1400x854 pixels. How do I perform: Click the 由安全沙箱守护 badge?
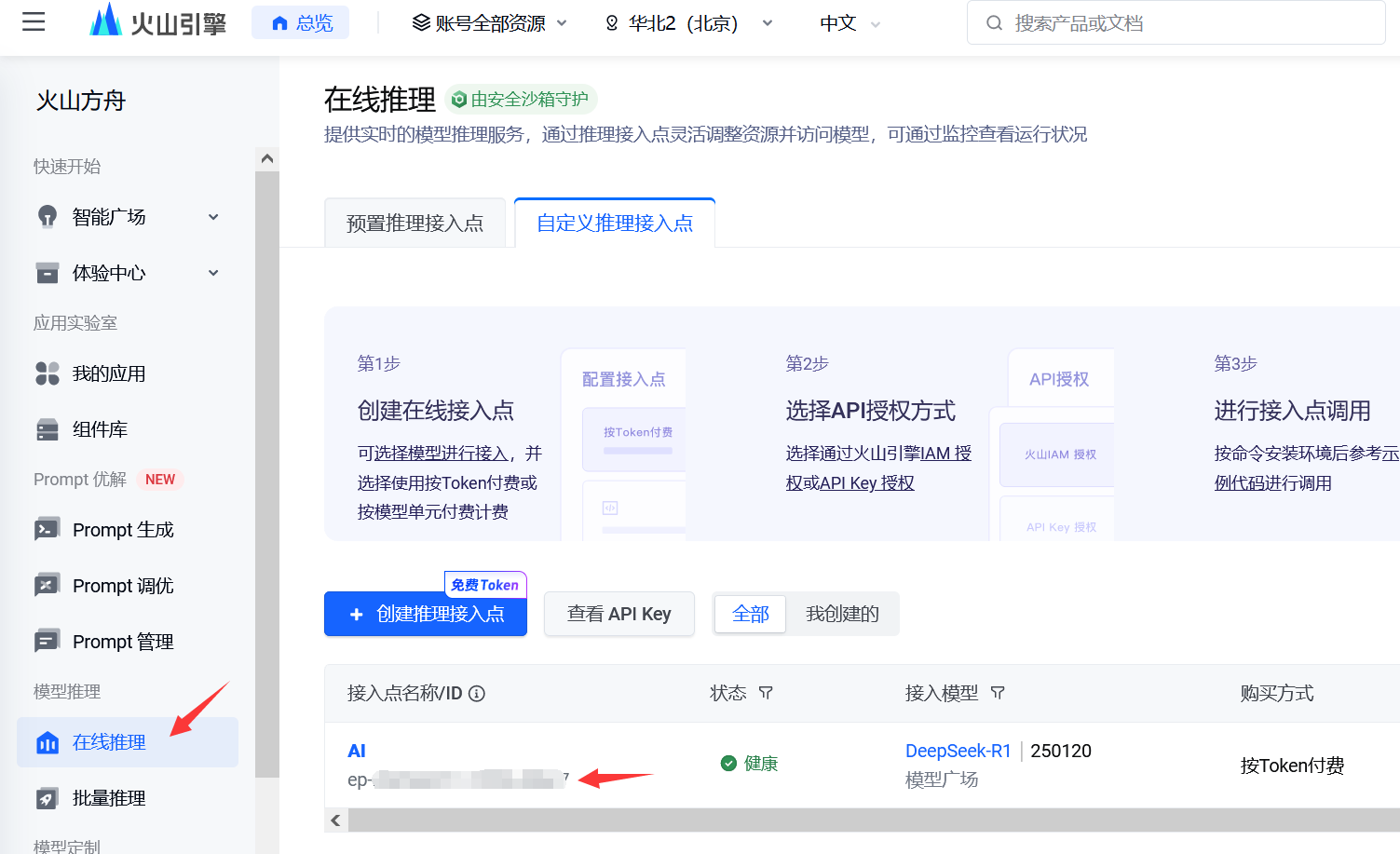pyautogui.click(x=522, y=99)
